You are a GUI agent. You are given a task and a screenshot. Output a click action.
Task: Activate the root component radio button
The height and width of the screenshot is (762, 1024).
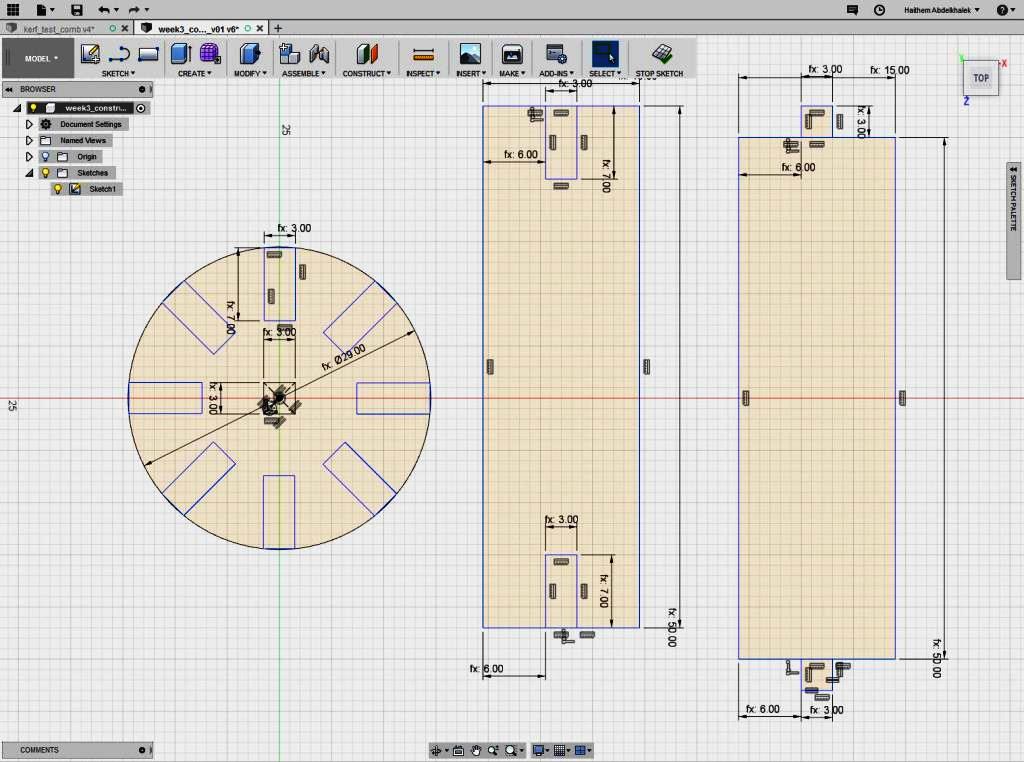(x=140, y=108)
